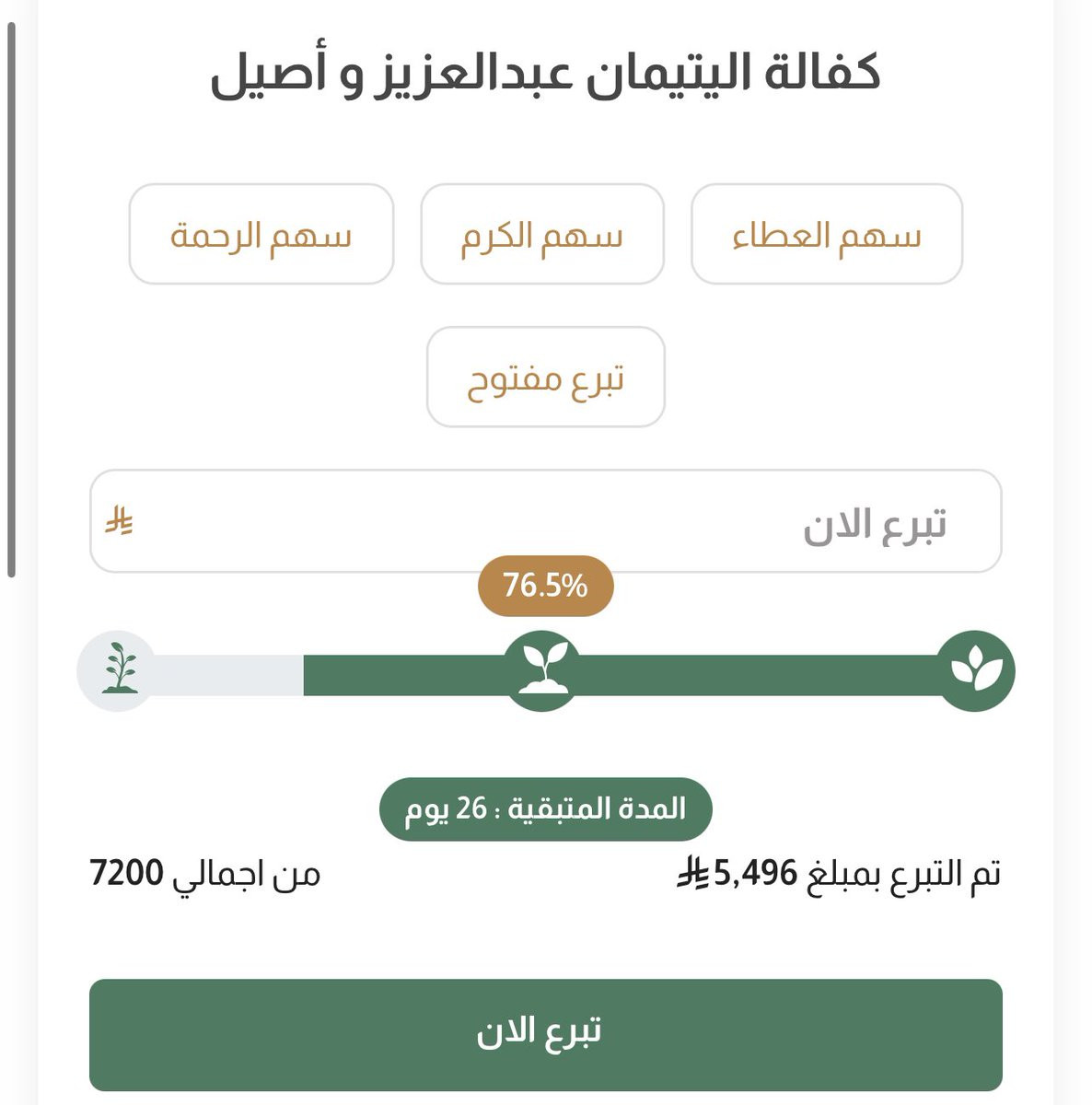This screenshot has height=1105, width=1092.
Task: Click the من اجمالي 7200 total goal text
Action: (x=204, y=873)
